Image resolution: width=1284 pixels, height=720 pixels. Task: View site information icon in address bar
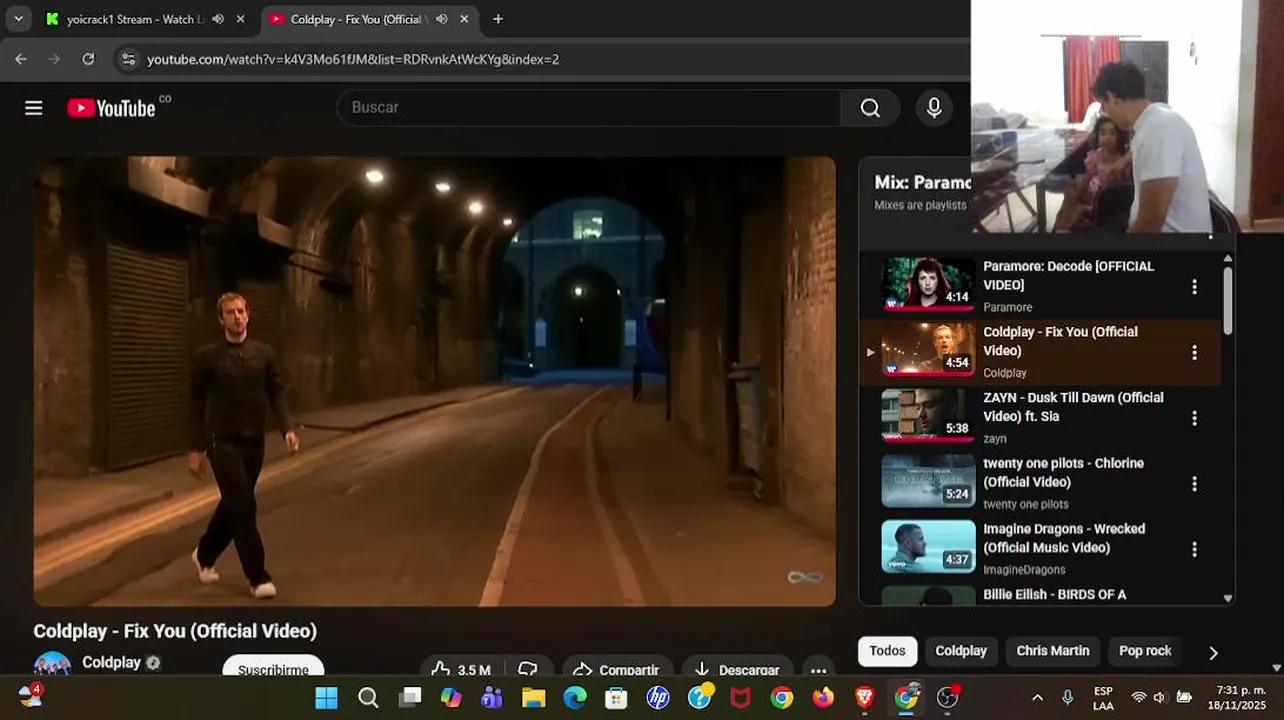pyautogui.click(x=128, y=59)
